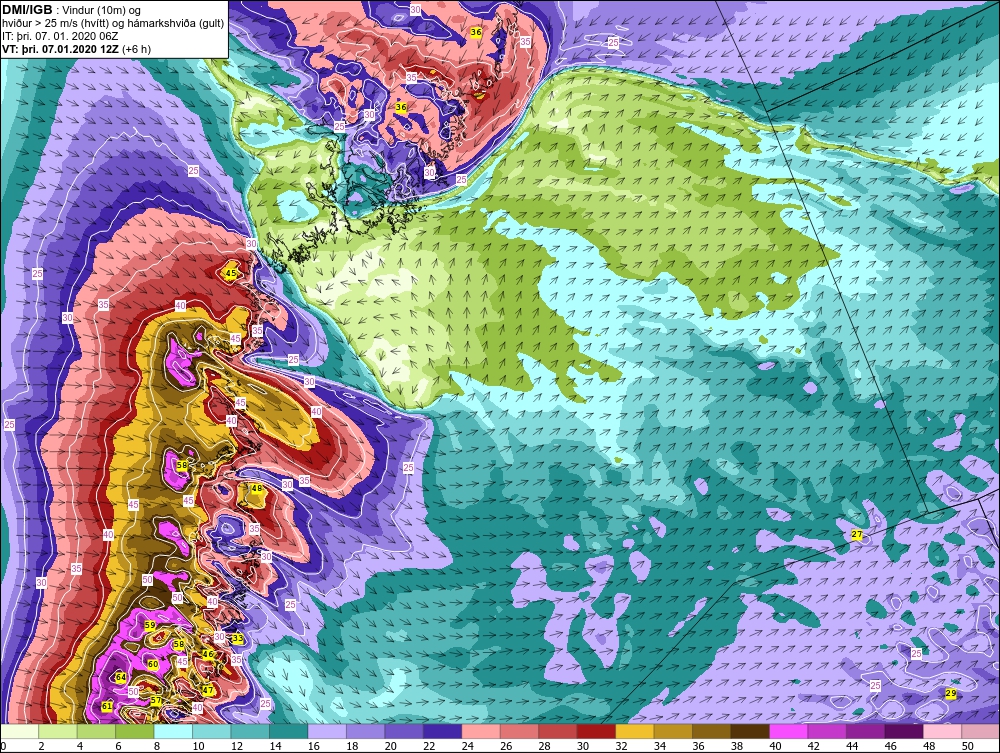Click the yellow max gust label 59
Image resolution: width=1000 pixels, height=753 pixels.
[150, 625]
